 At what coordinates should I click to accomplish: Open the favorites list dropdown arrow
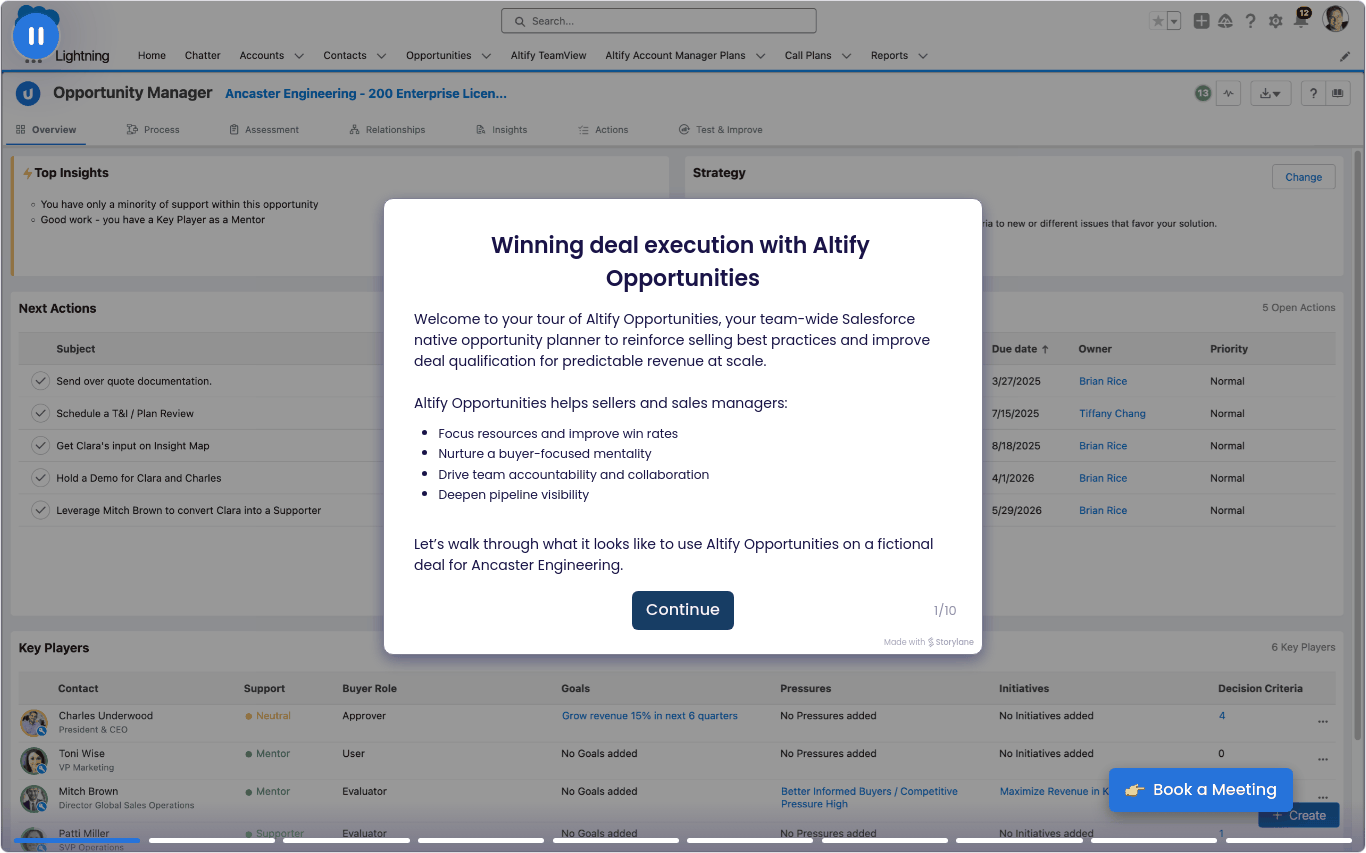click(x=1174, y=21)
